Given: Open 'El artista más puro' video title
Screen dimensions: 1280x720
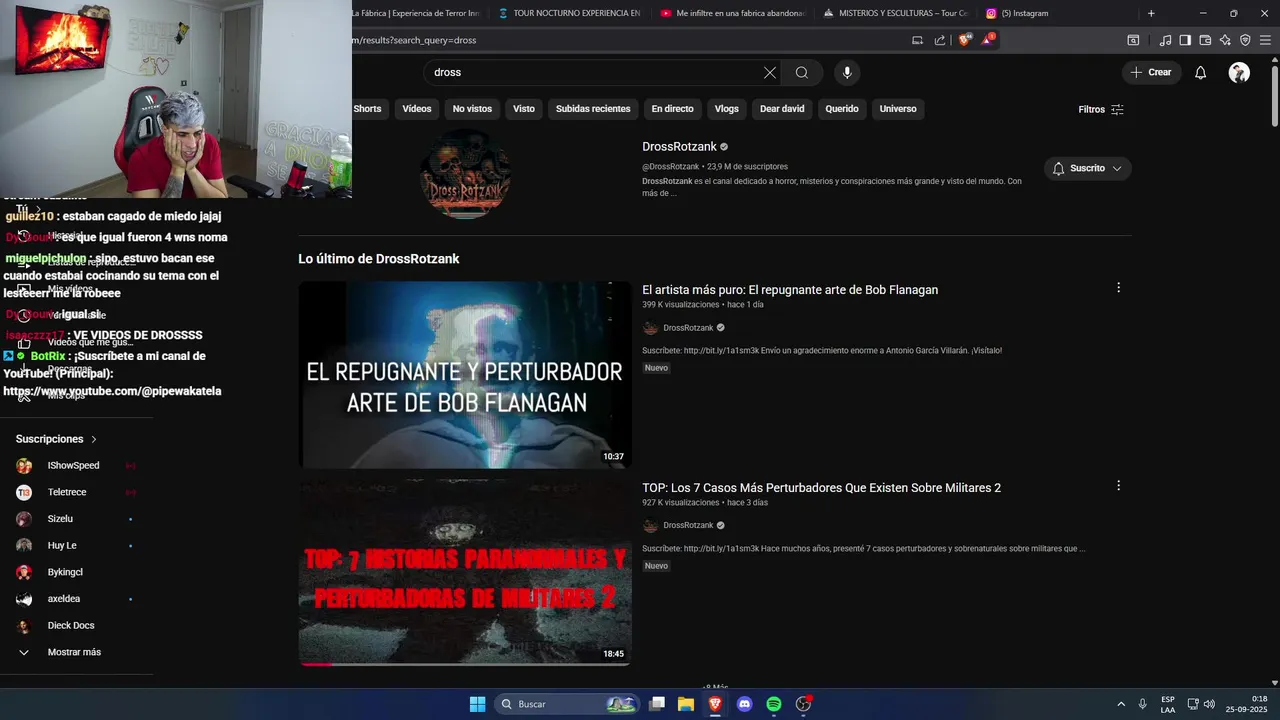Looking at the screenshot, I should pyautogui.click(x=790, y=290).
